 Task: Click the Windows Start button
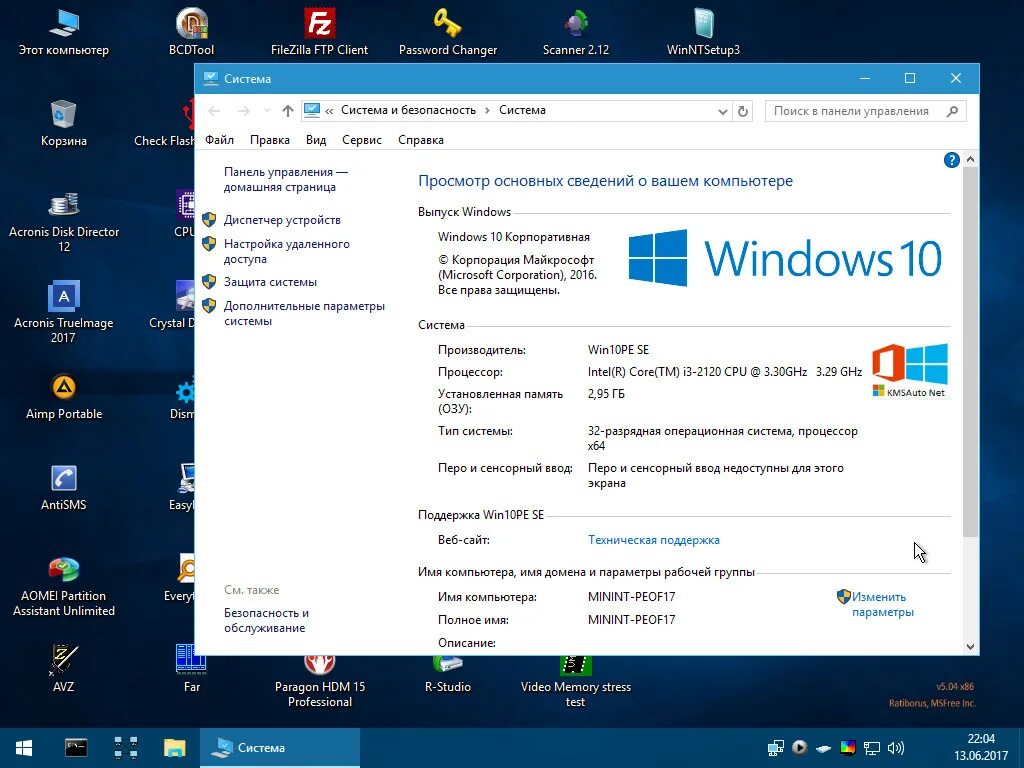24,748
